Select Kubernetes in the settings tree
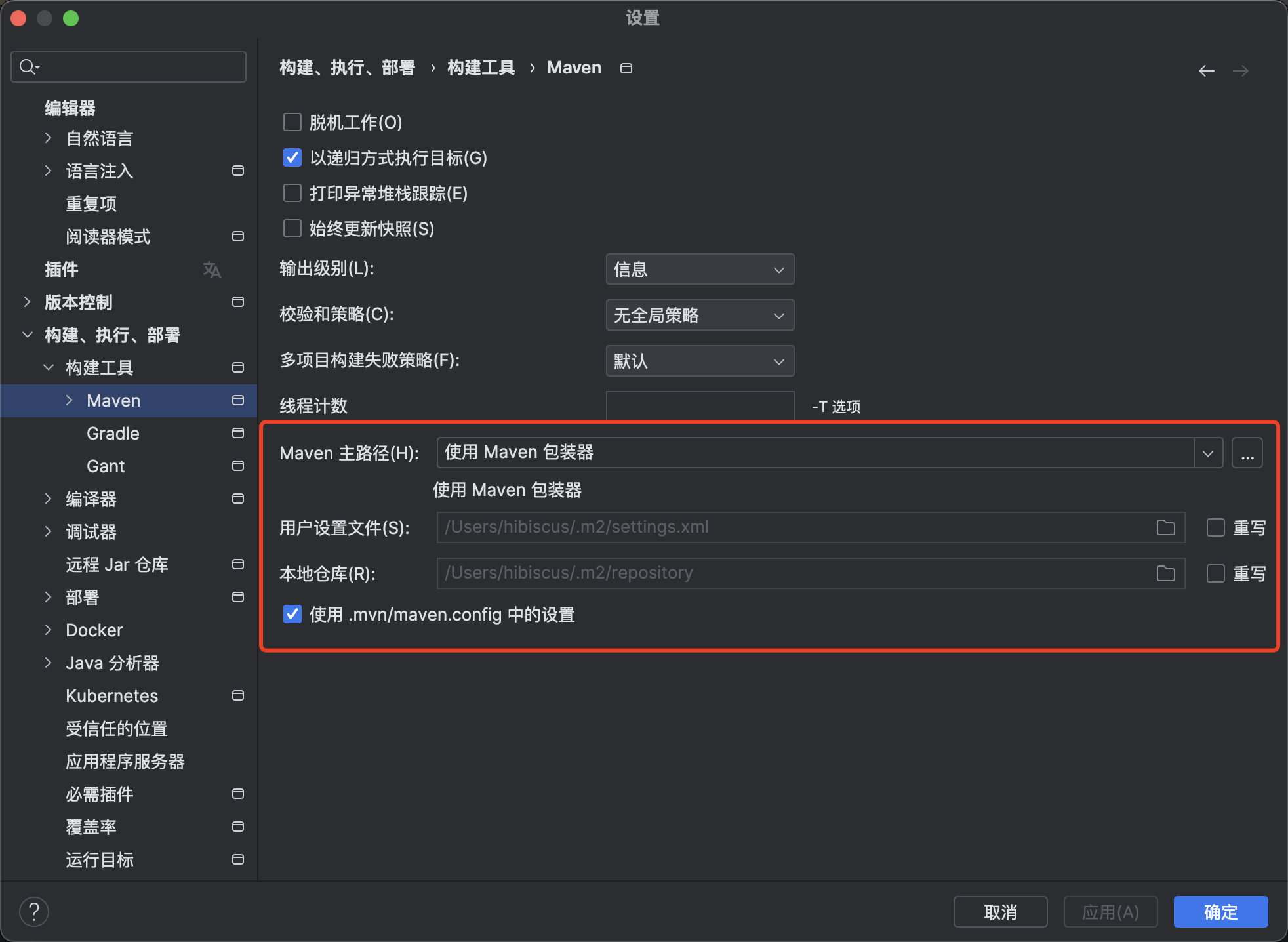This screenshot has width=1288, height=942. coord(111,696)
